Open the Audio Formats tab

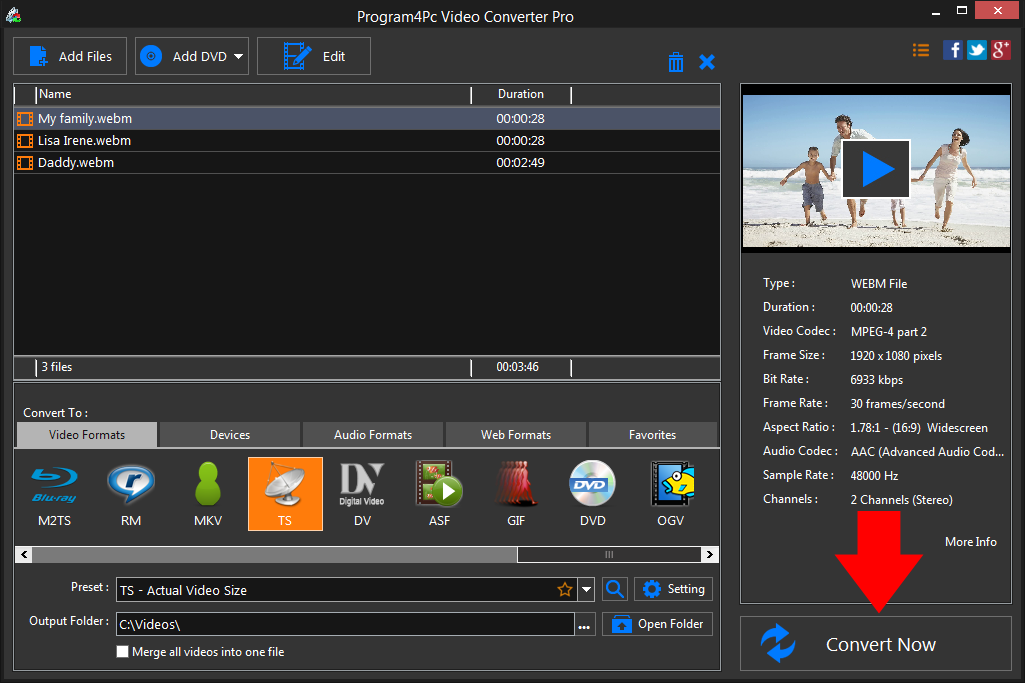pos(372,434)
